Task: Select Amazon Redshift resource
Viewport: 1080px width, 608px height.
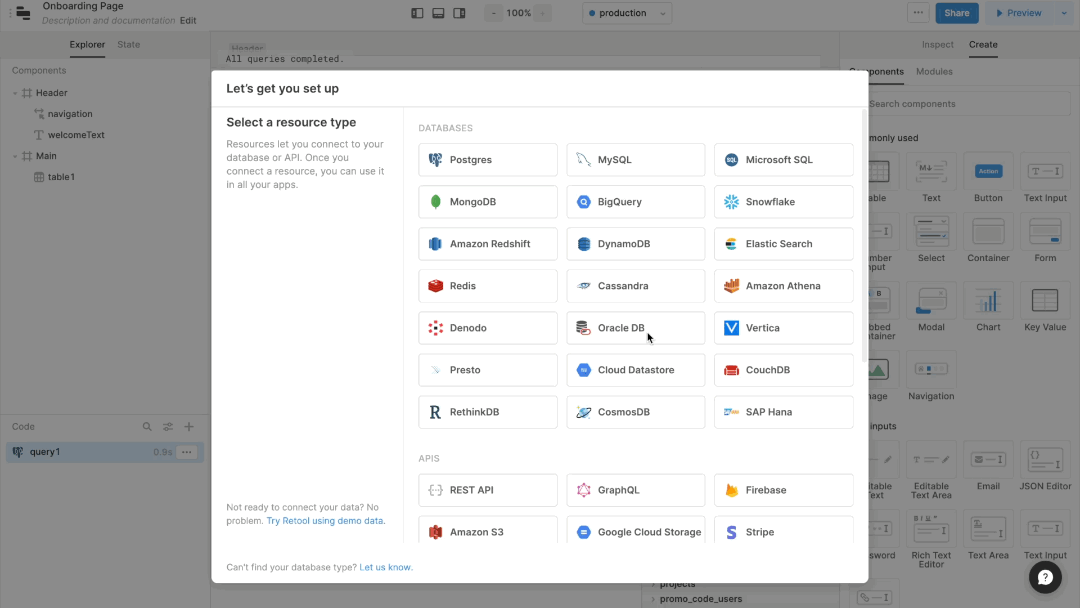Action: 487,244
